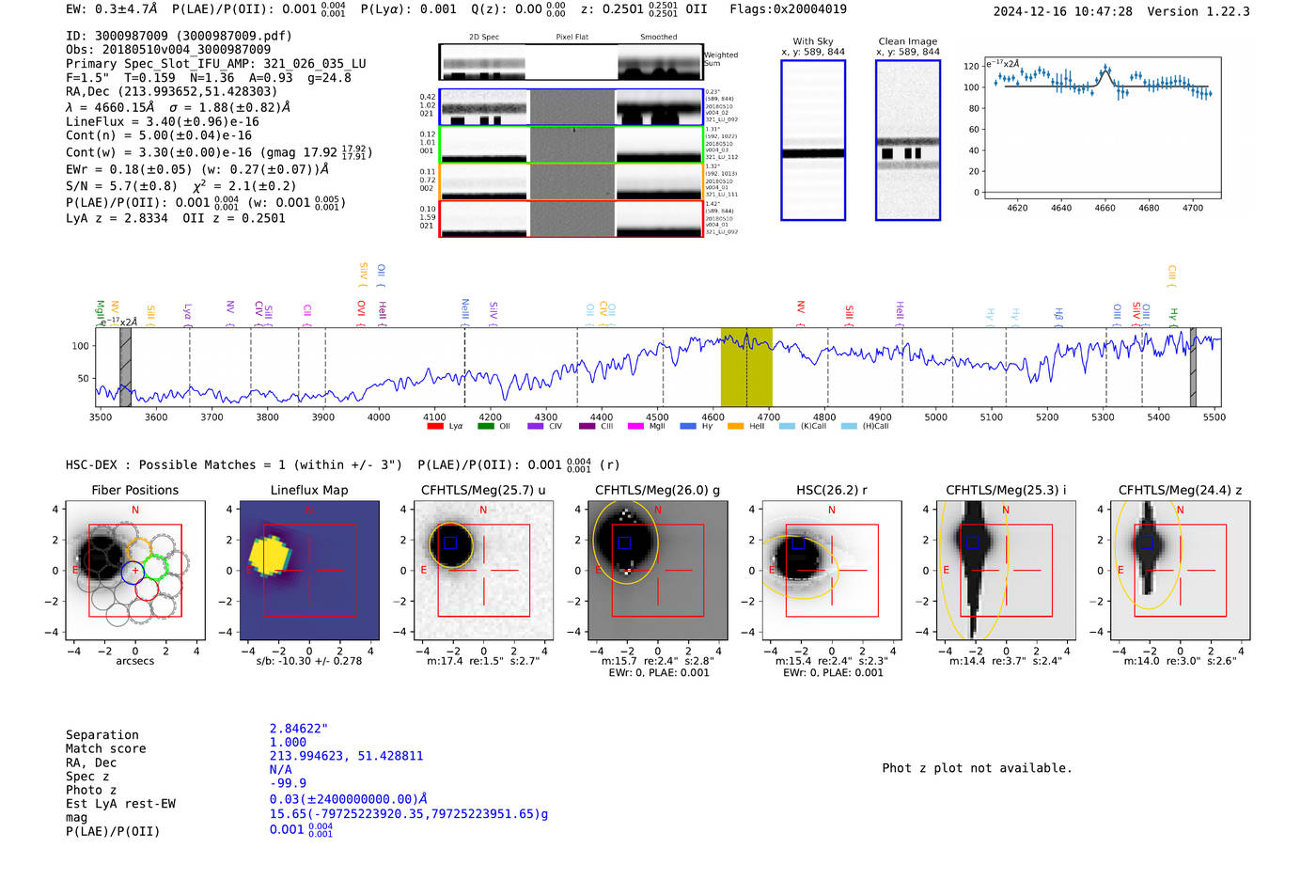Select the green-bordered 2D spectrum row
This screenshot has height=896, width=1316.
coord(571,145)
